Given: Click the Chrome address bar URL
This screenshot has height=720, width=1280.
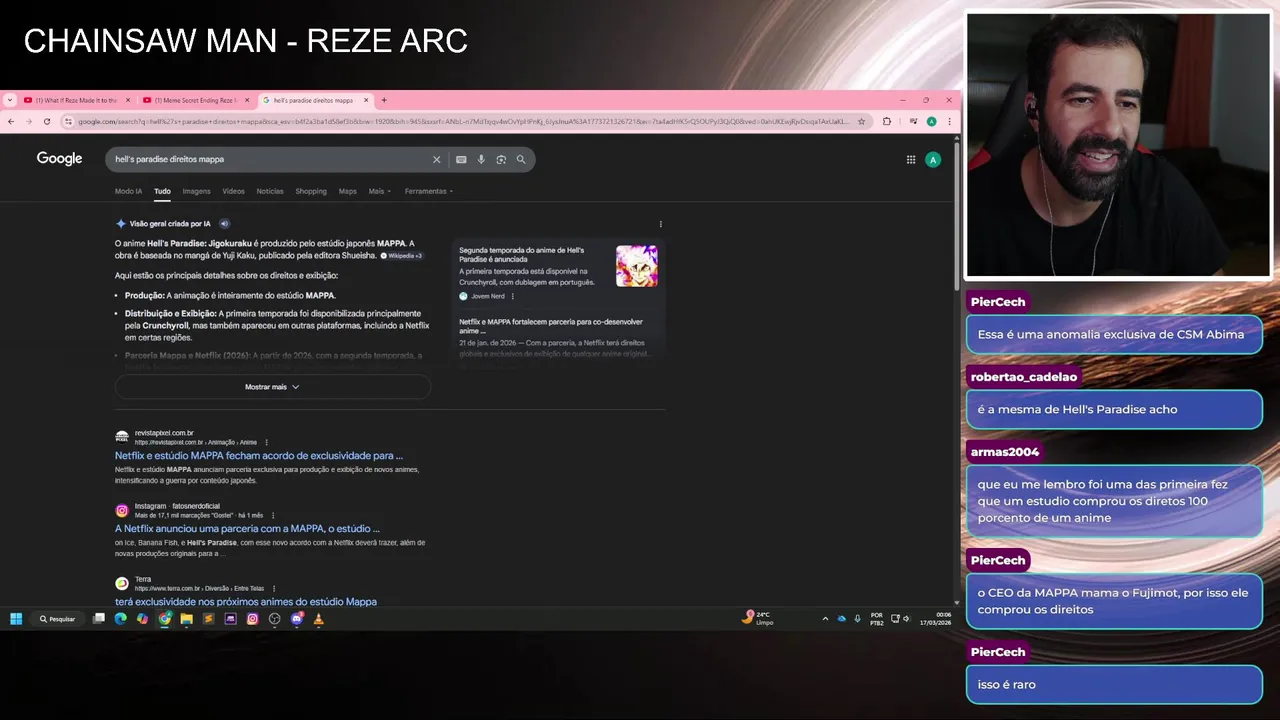Looking at the screenshot, I should [x=463, y=122].
